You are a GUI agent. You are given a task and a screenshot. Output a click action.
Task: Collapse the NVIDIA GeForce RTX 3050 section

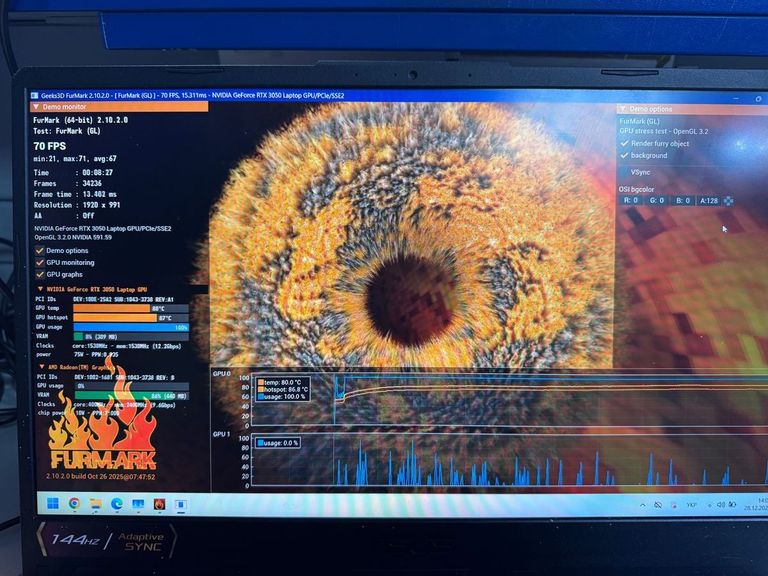point(40,289)
